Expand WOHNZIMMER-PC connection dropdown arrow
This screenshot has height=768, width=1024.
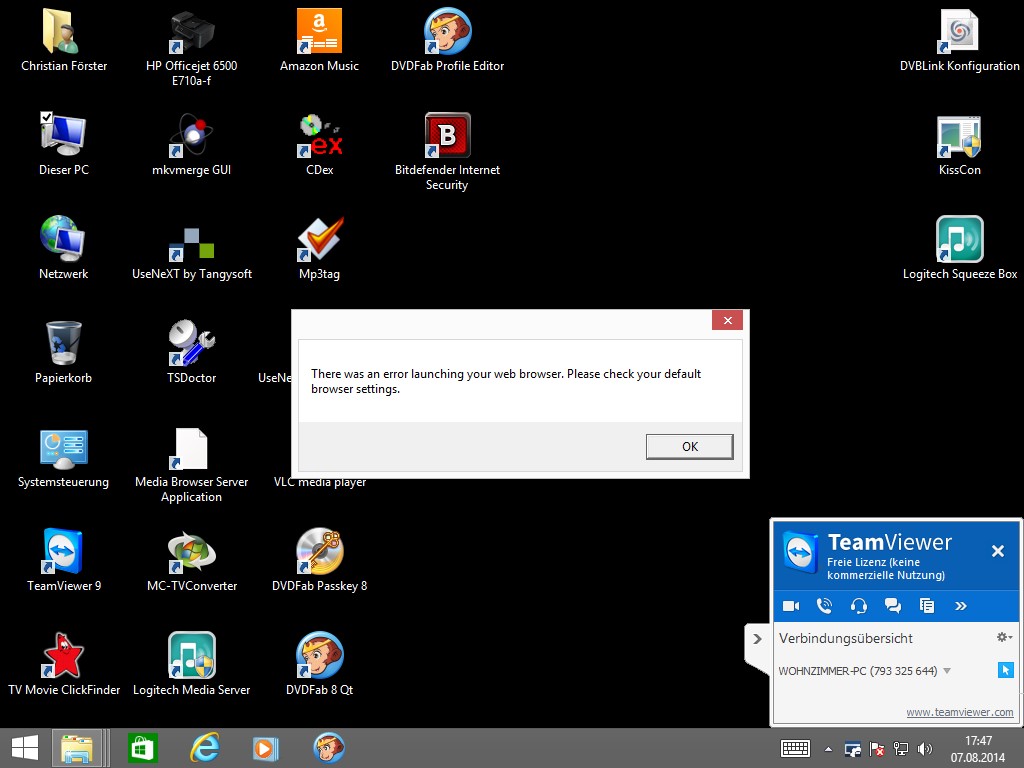tap(948, 671)
